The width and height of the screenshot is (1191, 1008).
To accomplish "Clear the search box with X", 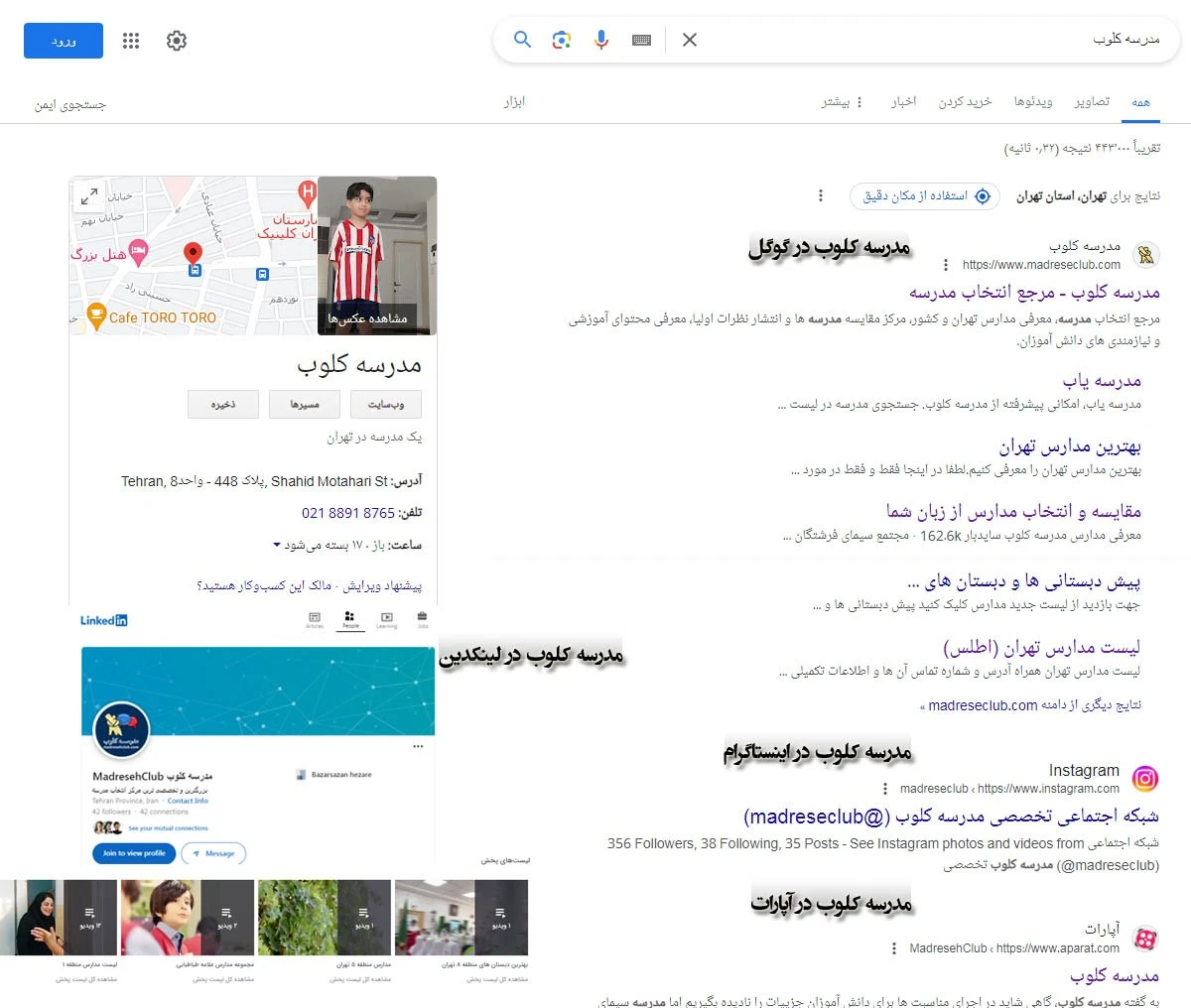I will tap(690, 40).
